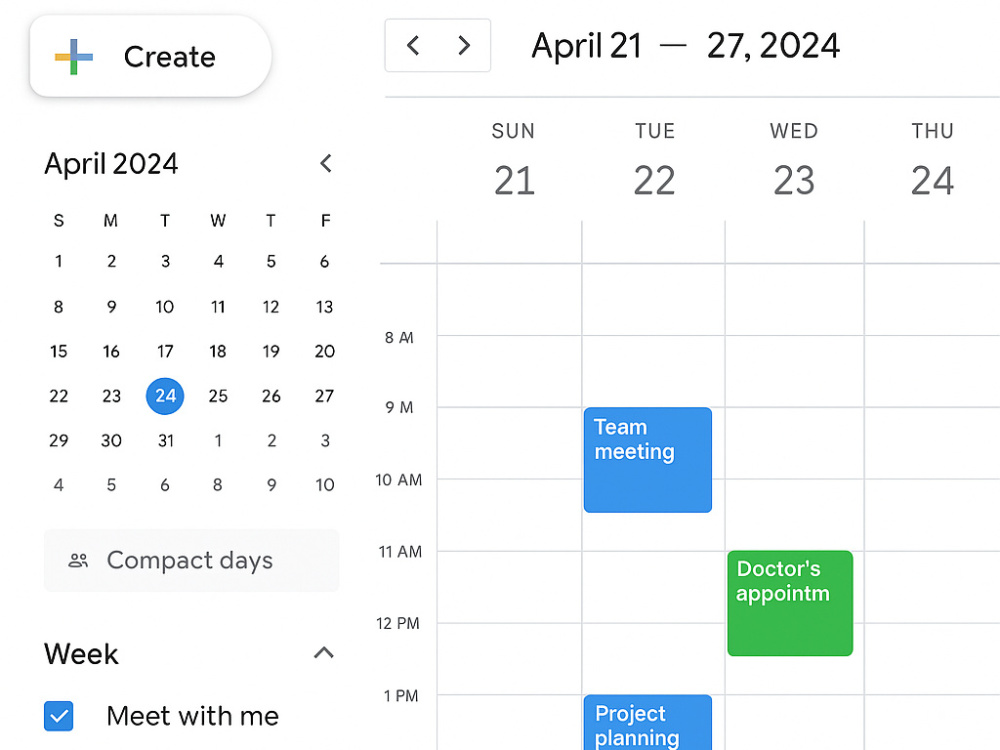Click the people icon beside Compact days
1000x750 pixels.
[78, 561]
